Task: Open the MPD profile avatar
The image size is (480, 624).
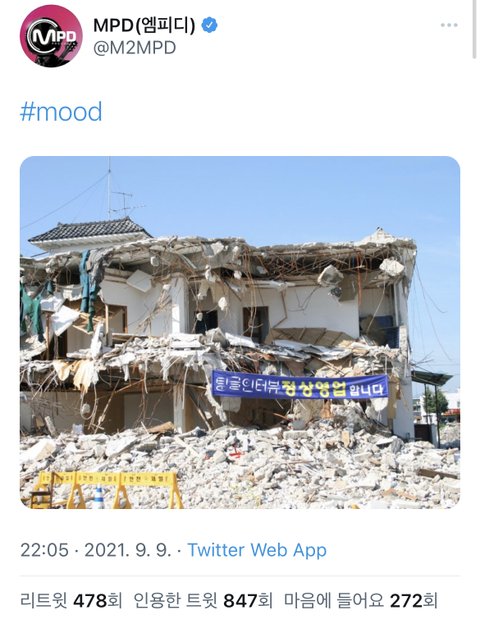Action: coord(51,36)
